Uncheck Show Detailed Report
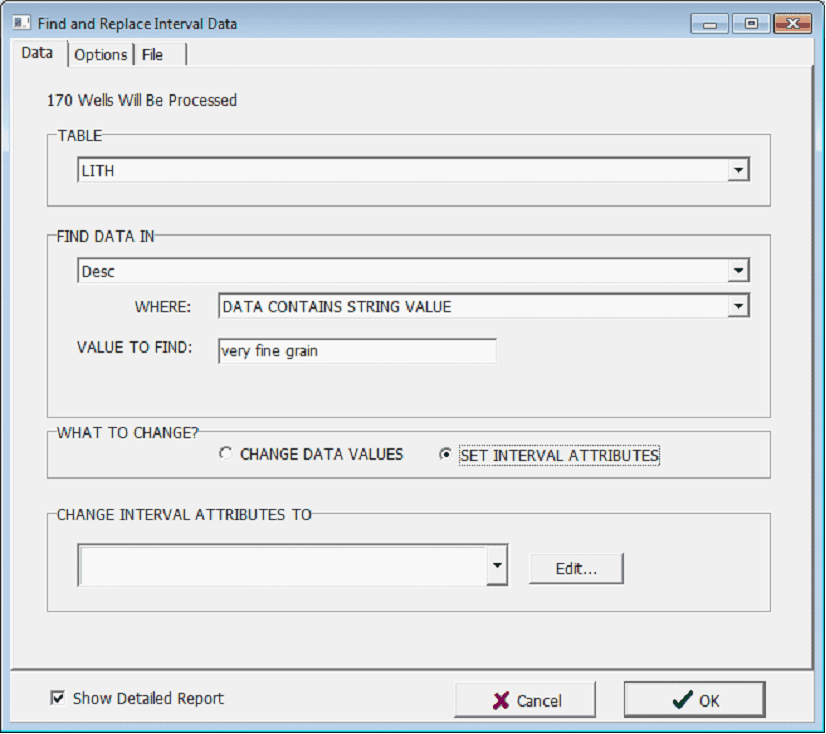This screenshot has width=826, height=734. [x=58, y=698]
